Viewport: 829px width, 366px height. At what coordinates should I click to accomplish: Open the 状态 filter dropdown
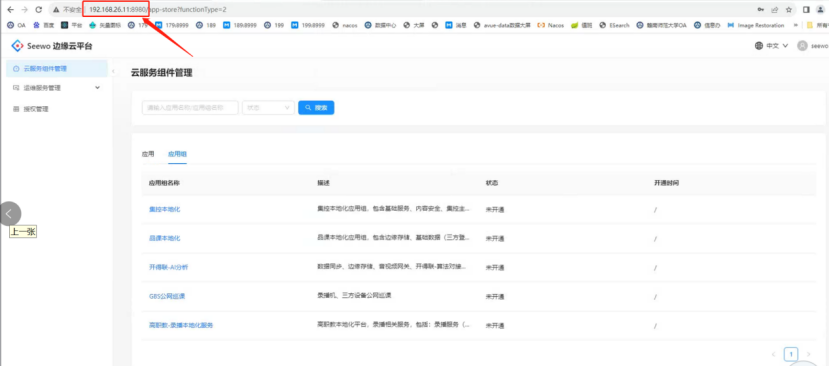tap(268, 107)
